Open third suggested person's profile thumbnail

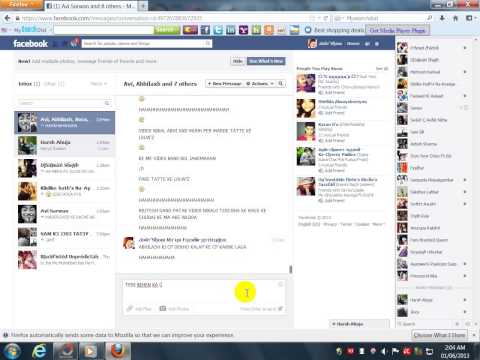coord(306,131)
